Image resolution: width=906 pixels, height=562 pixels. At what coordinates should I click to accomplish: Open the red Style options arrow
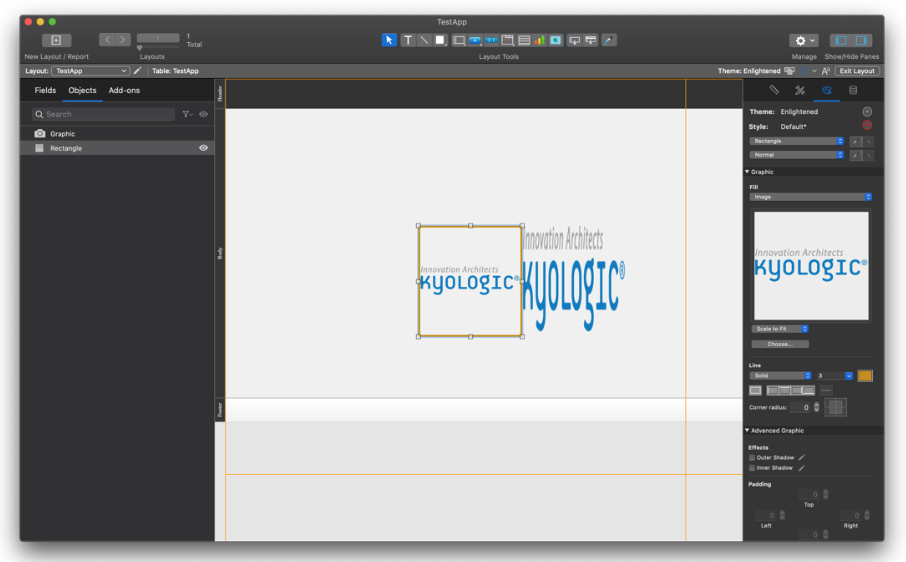867,125
